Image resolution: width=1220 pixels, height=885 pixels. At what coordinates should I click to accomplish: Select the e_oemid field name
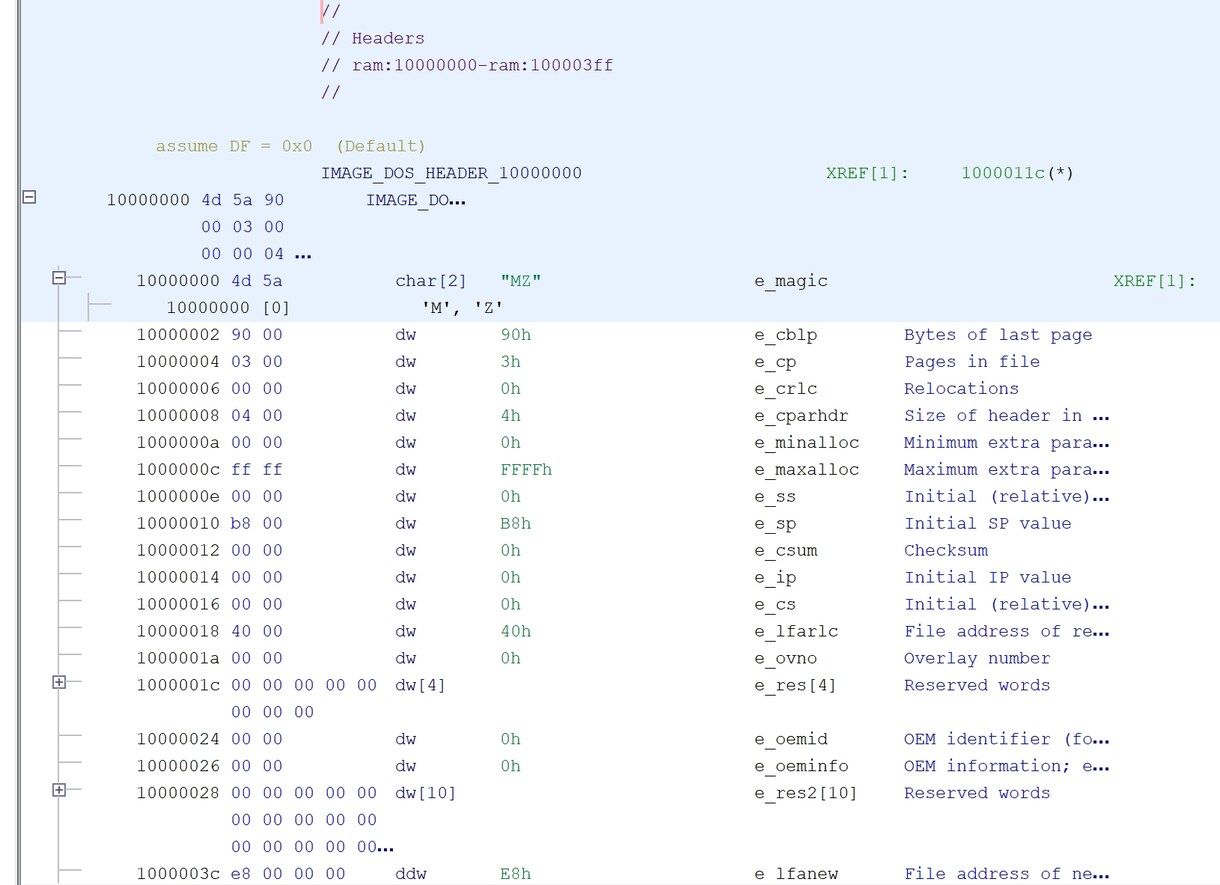791,740
